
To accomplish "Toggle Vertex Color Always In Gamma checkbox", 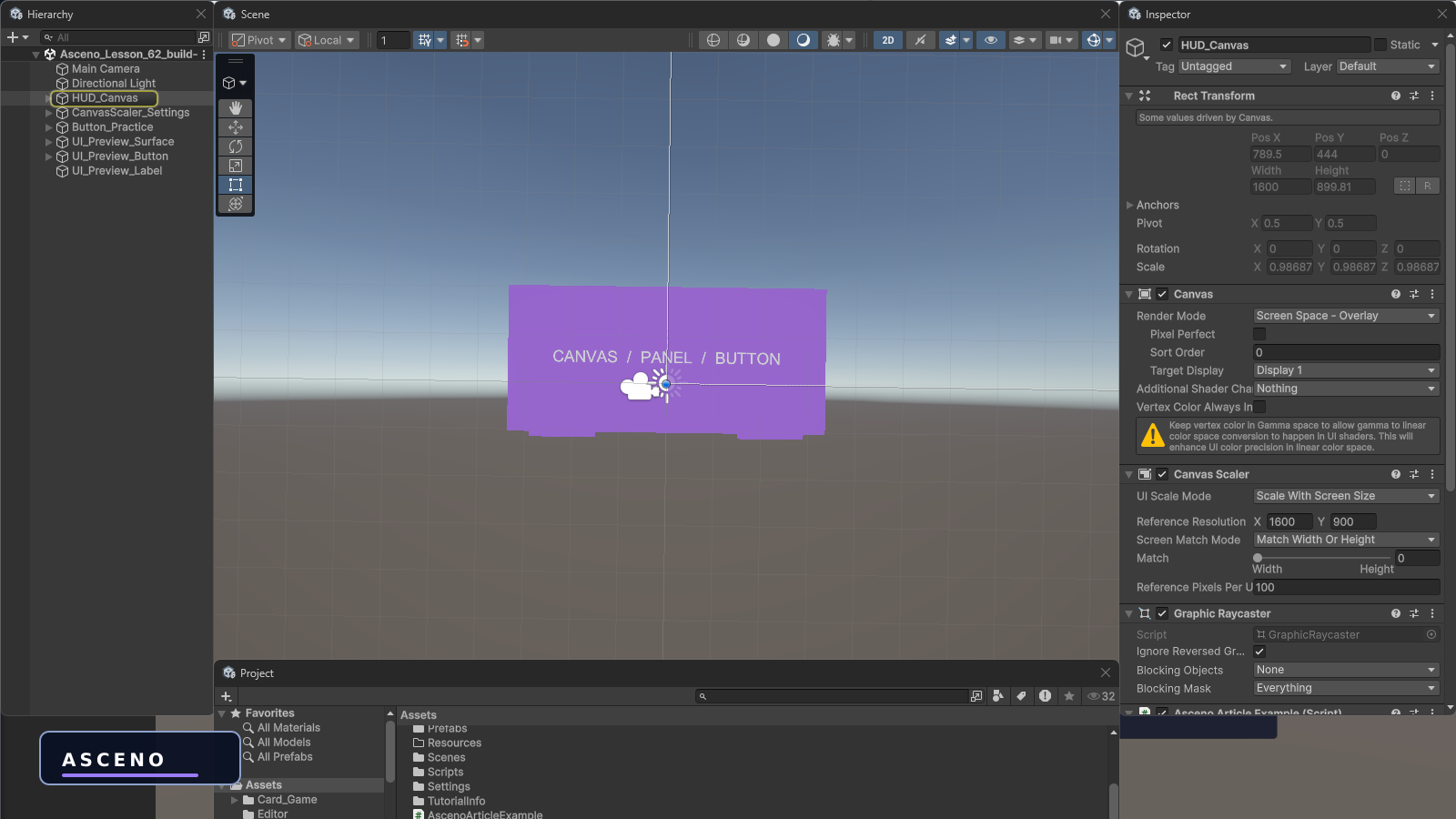I will [1259, 407].
